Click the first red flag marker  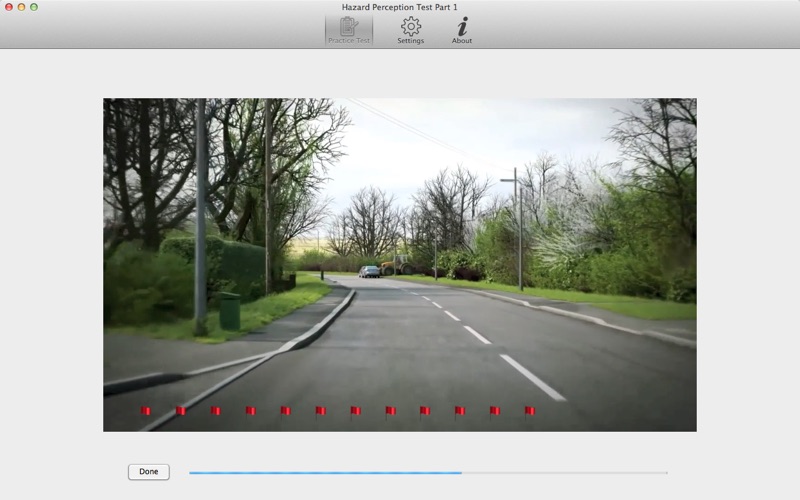pos(146,411)
